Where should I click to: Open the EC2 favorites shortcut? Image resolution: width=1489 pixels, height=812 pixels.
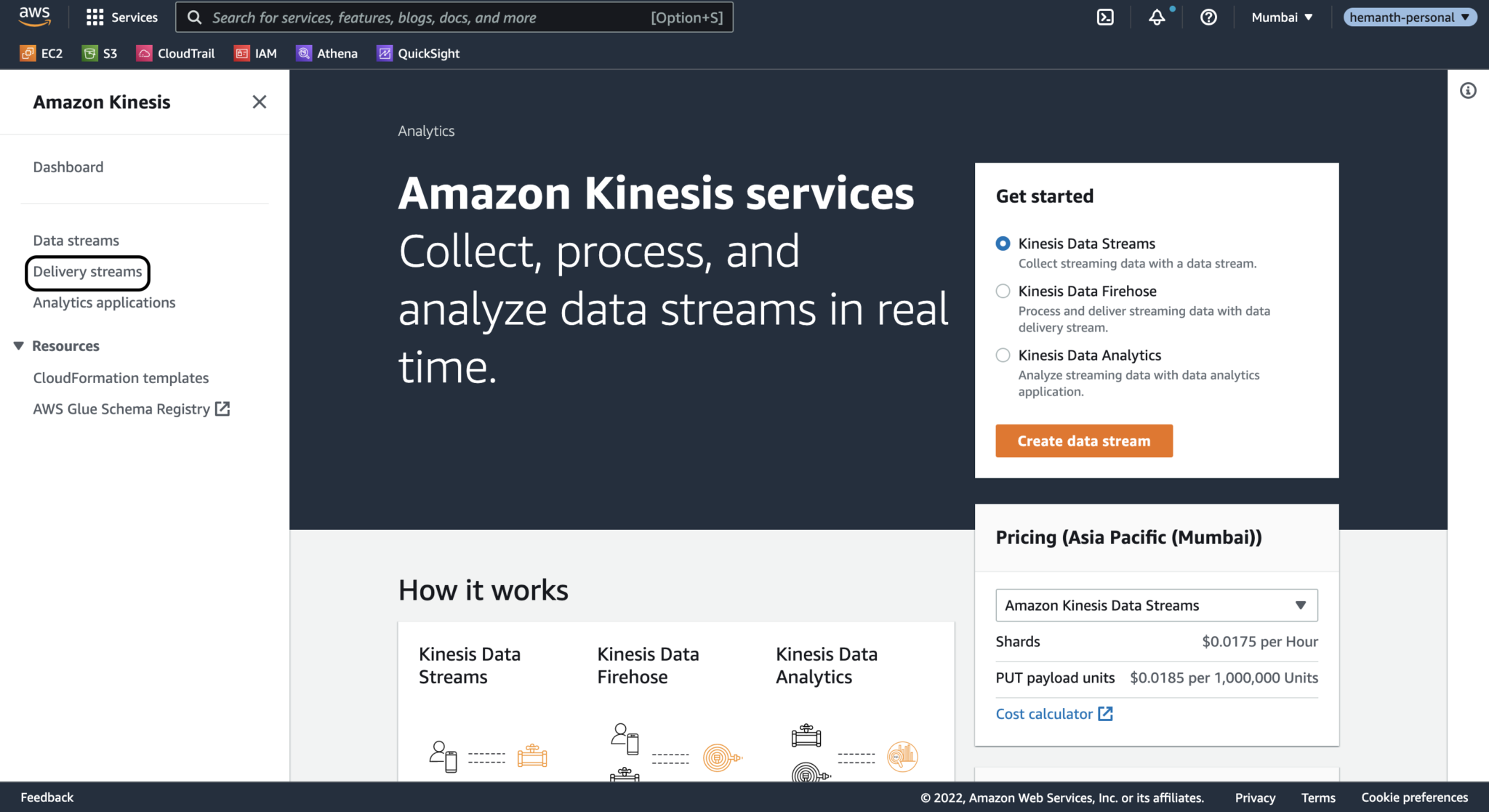41,52
